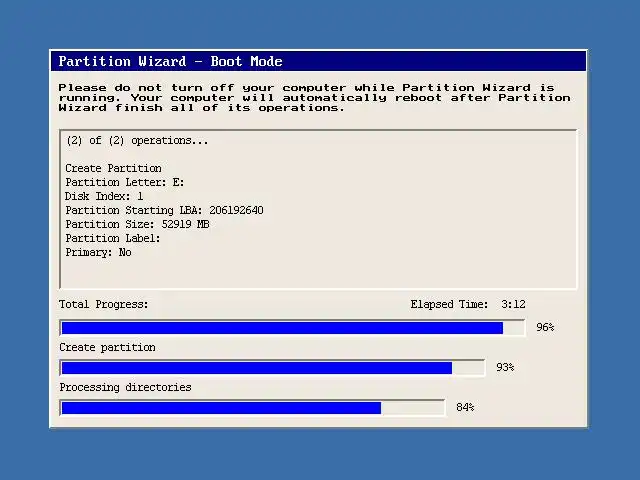Select the 'Create Partition' text line
The width and height of the screenshot is (640, 480).
click(113, 168)
